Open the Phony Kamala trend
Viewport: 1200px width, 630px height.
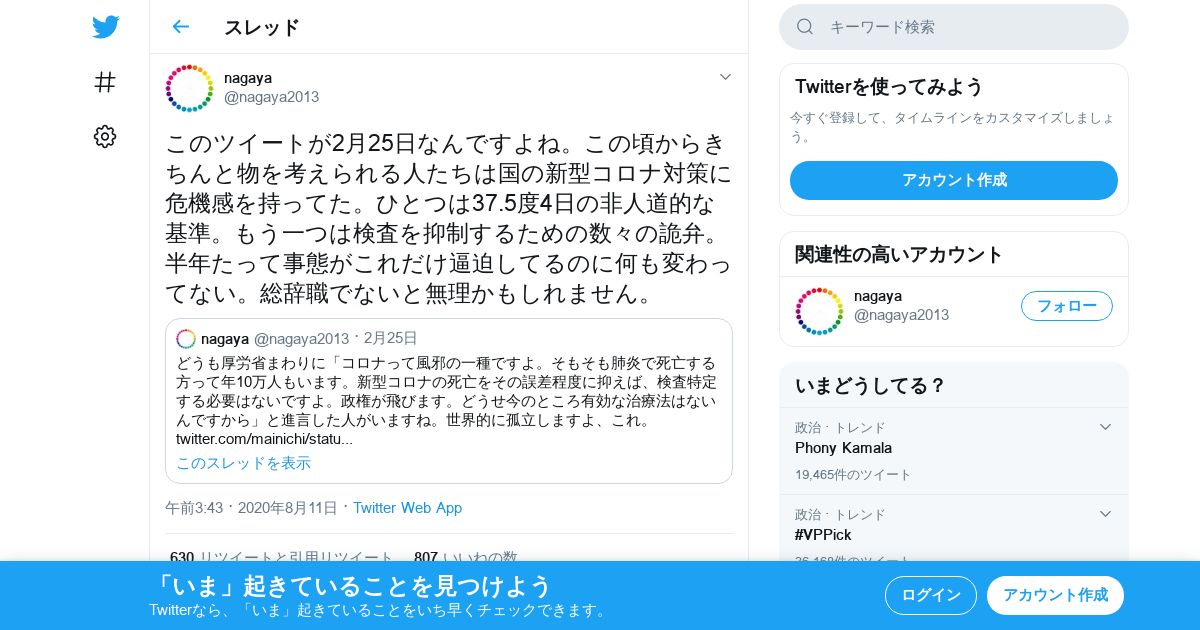coord(843,448)
